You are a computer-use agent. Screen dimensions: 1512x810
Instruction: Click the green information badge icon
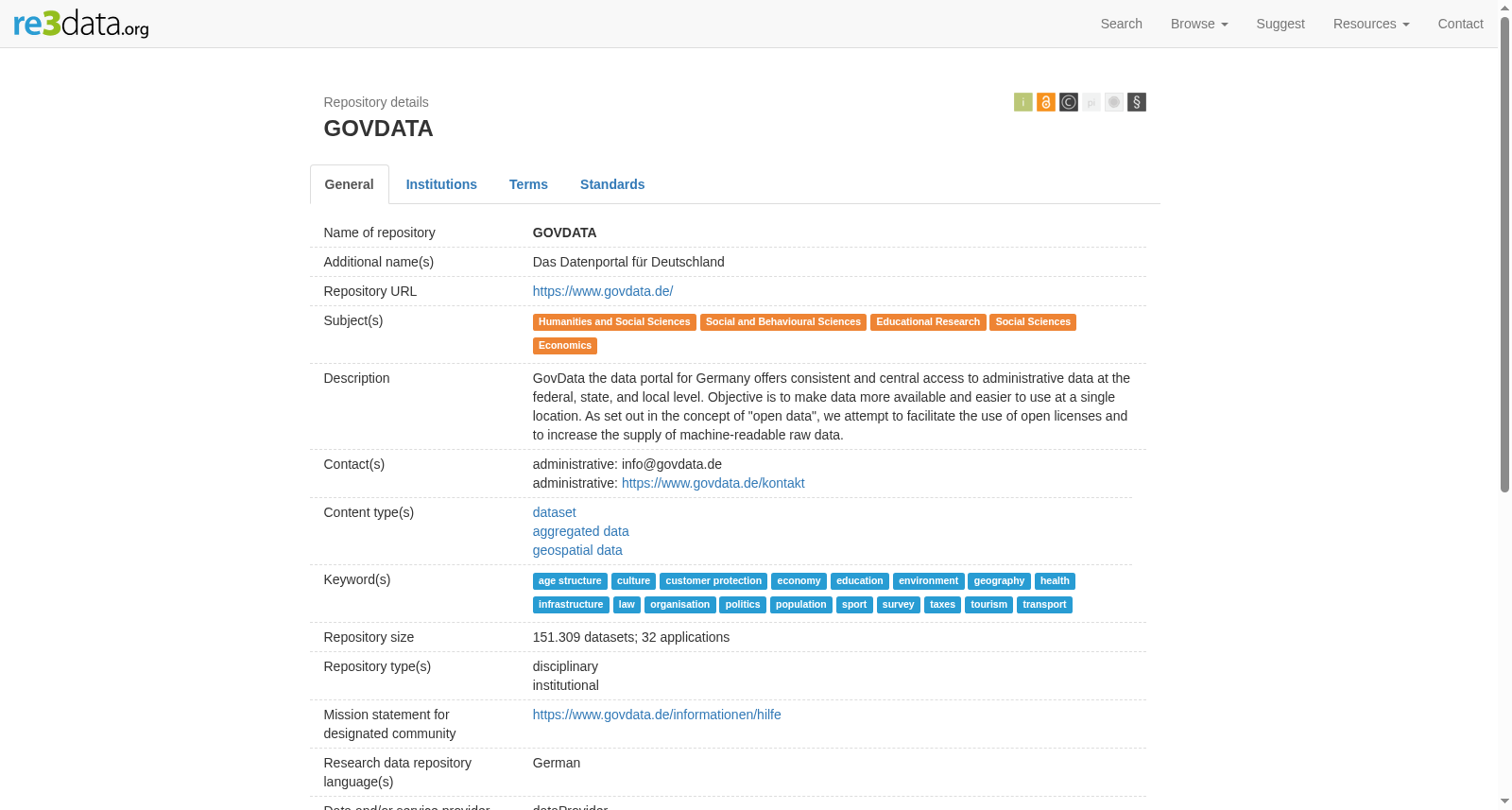click(1023, 102)
